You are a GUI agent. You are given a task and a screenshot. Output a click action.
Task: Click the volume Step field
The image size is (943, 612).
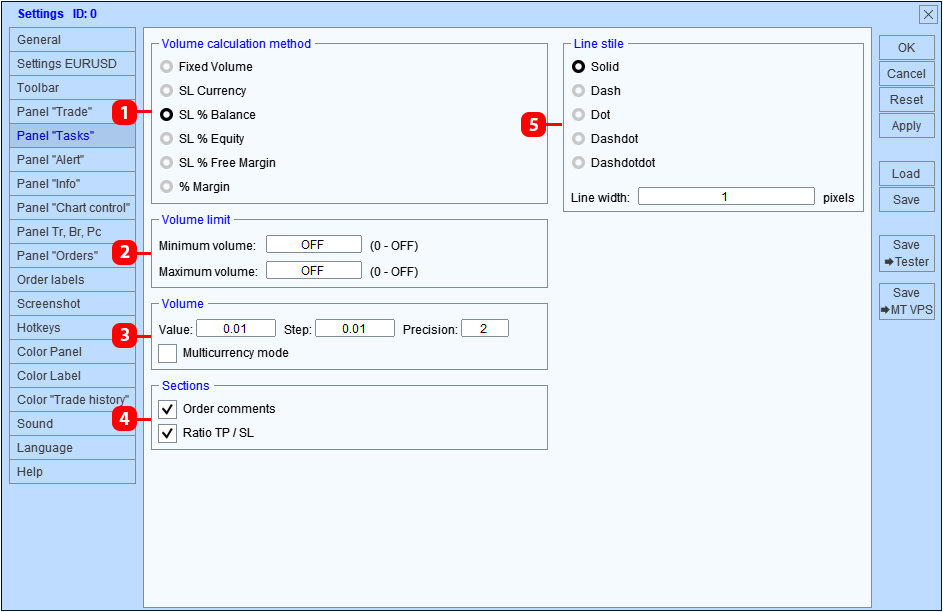click(355, 329)
